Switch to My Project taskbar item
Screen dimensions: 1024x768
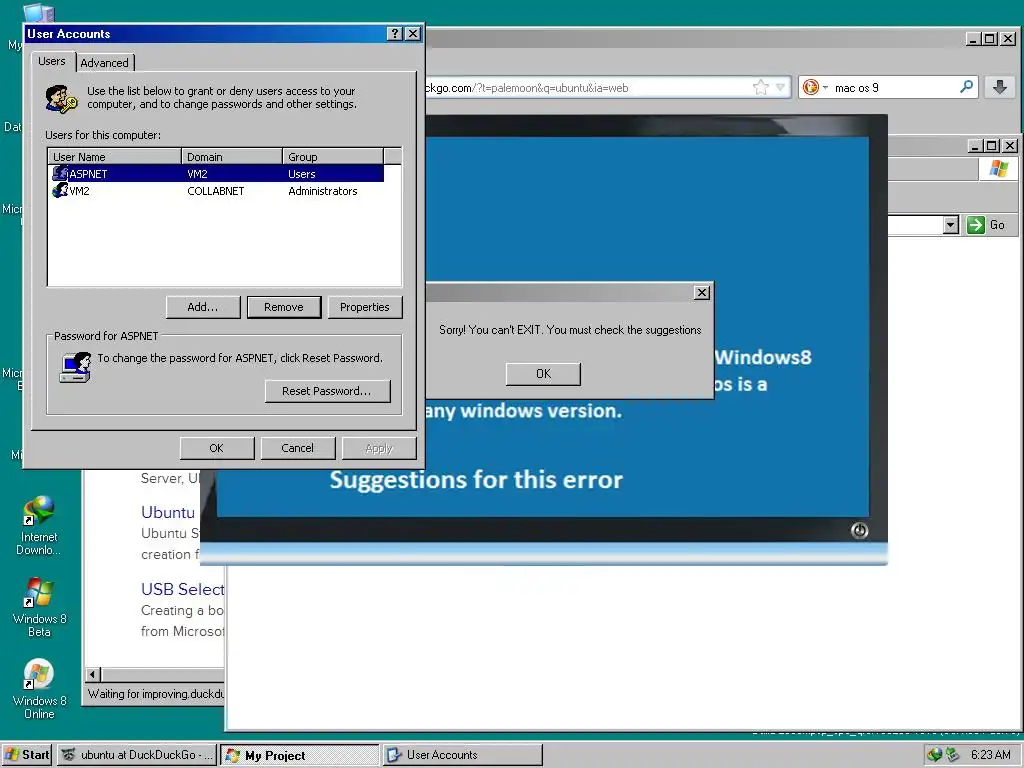click(x=299, y=755)
